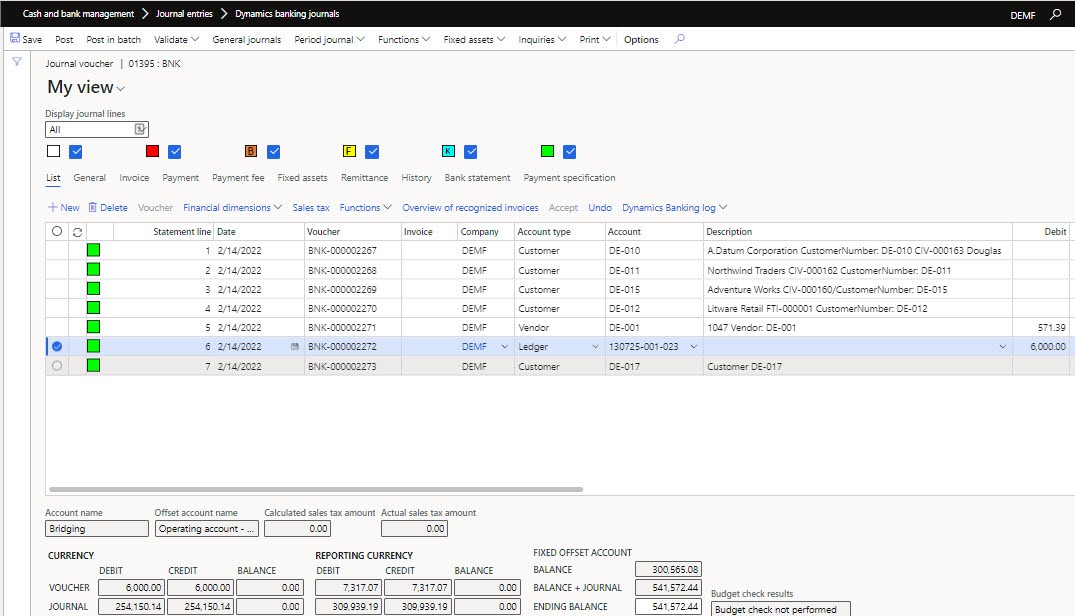
Task: Open the Payment fee tab
Action: (238, 178)
